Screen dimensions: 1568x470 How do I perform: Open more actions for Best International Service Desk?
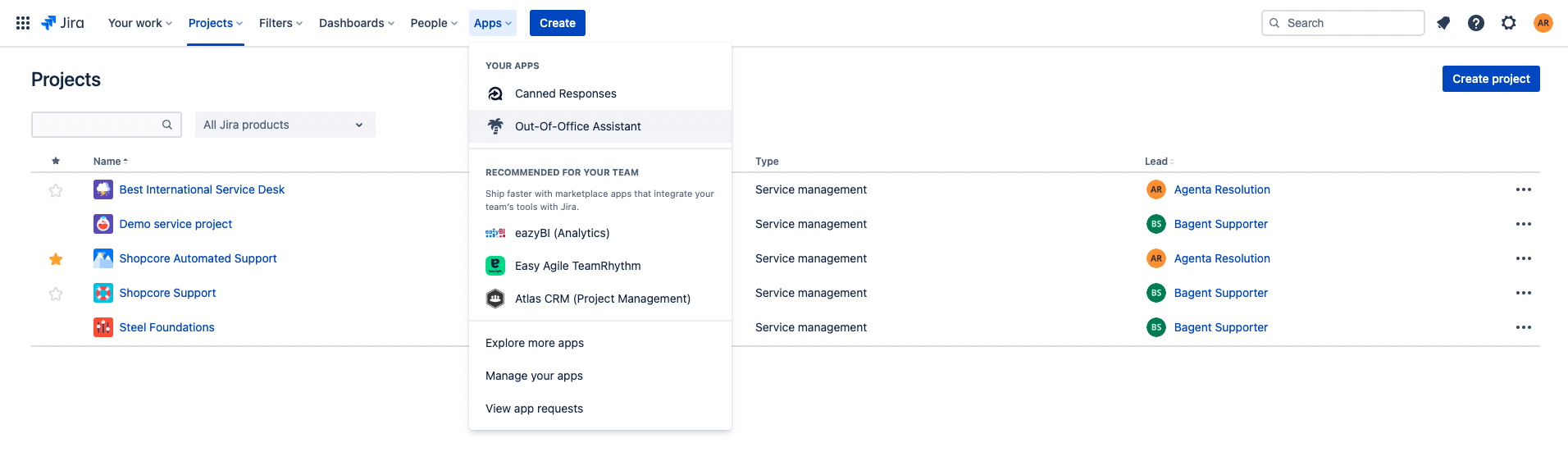(1524, 189)
